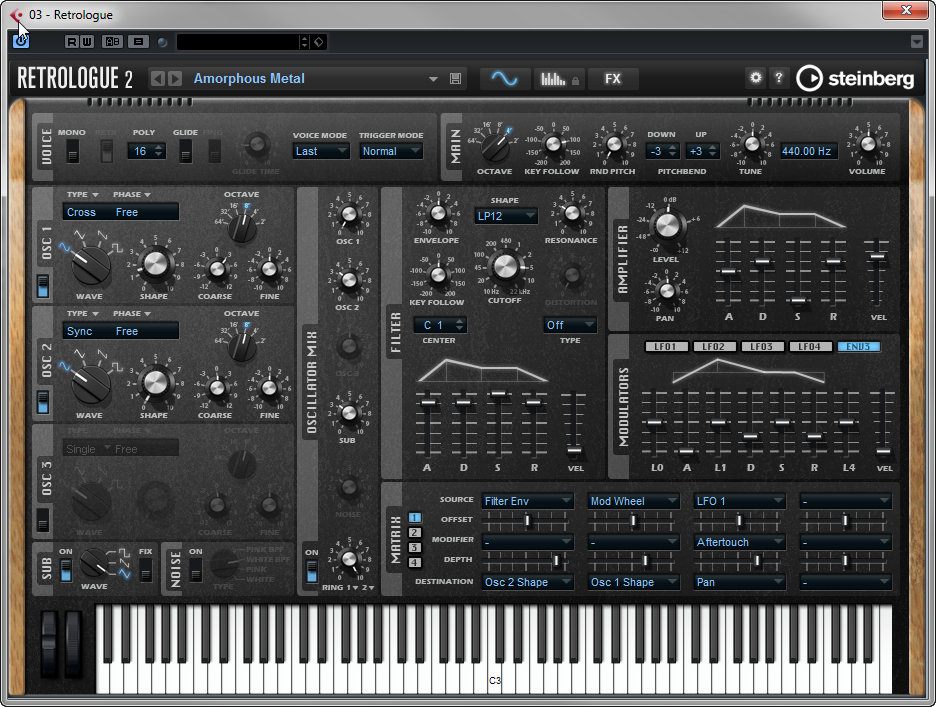
Task: Switch to the LFO4 modulator tab
Action: click(811, 346)
